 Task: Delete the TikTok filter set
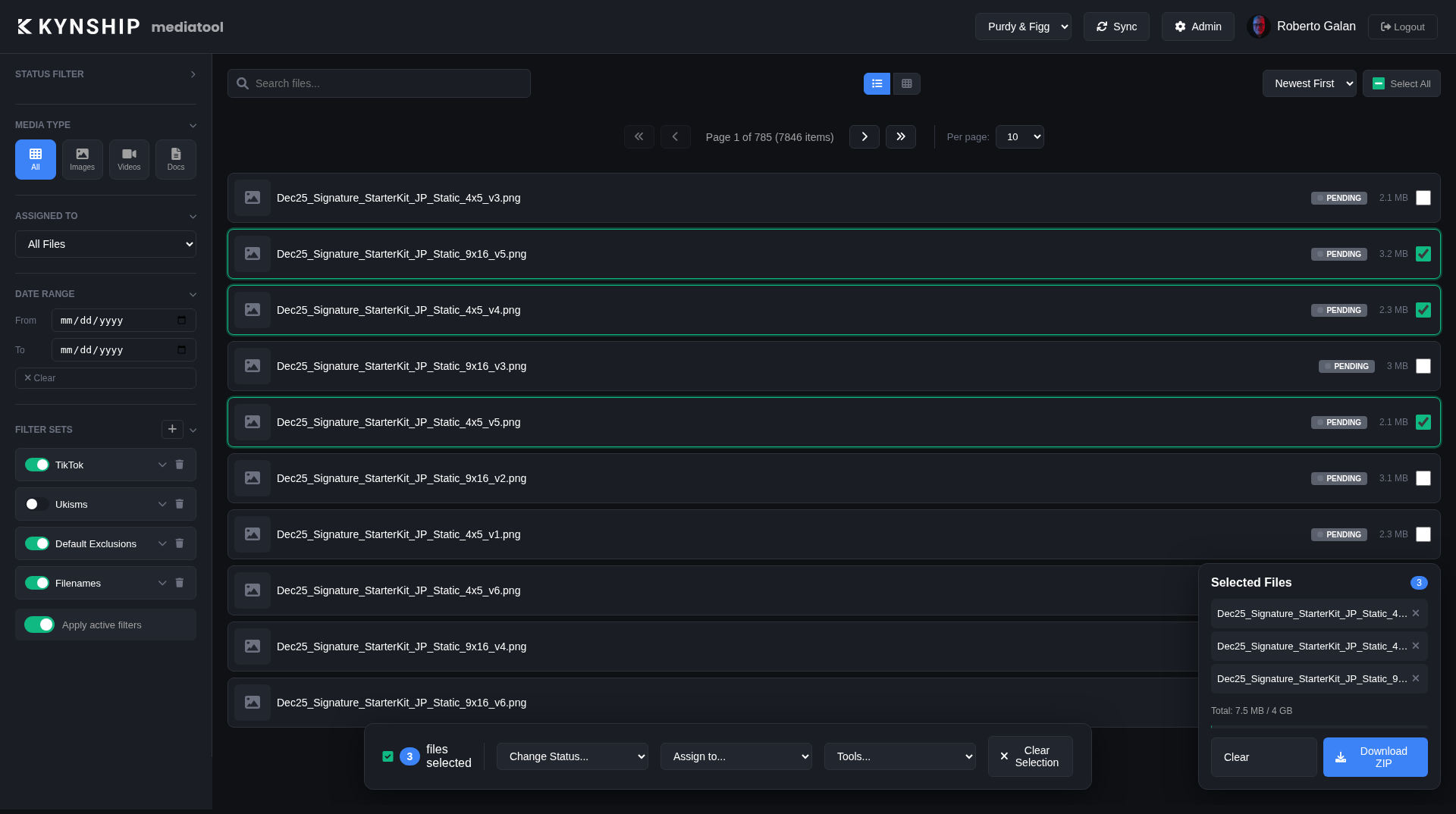pos(180,465)
